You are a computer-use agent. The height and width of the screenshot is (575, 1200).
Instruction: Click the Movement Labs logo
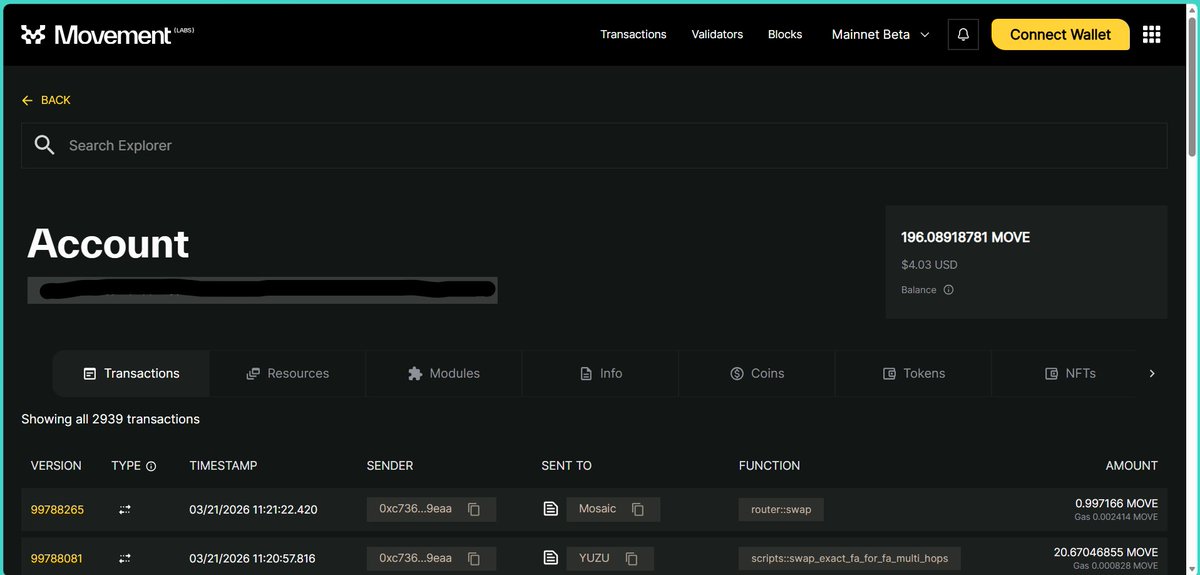pyautogui.click(x=107, y=34)
